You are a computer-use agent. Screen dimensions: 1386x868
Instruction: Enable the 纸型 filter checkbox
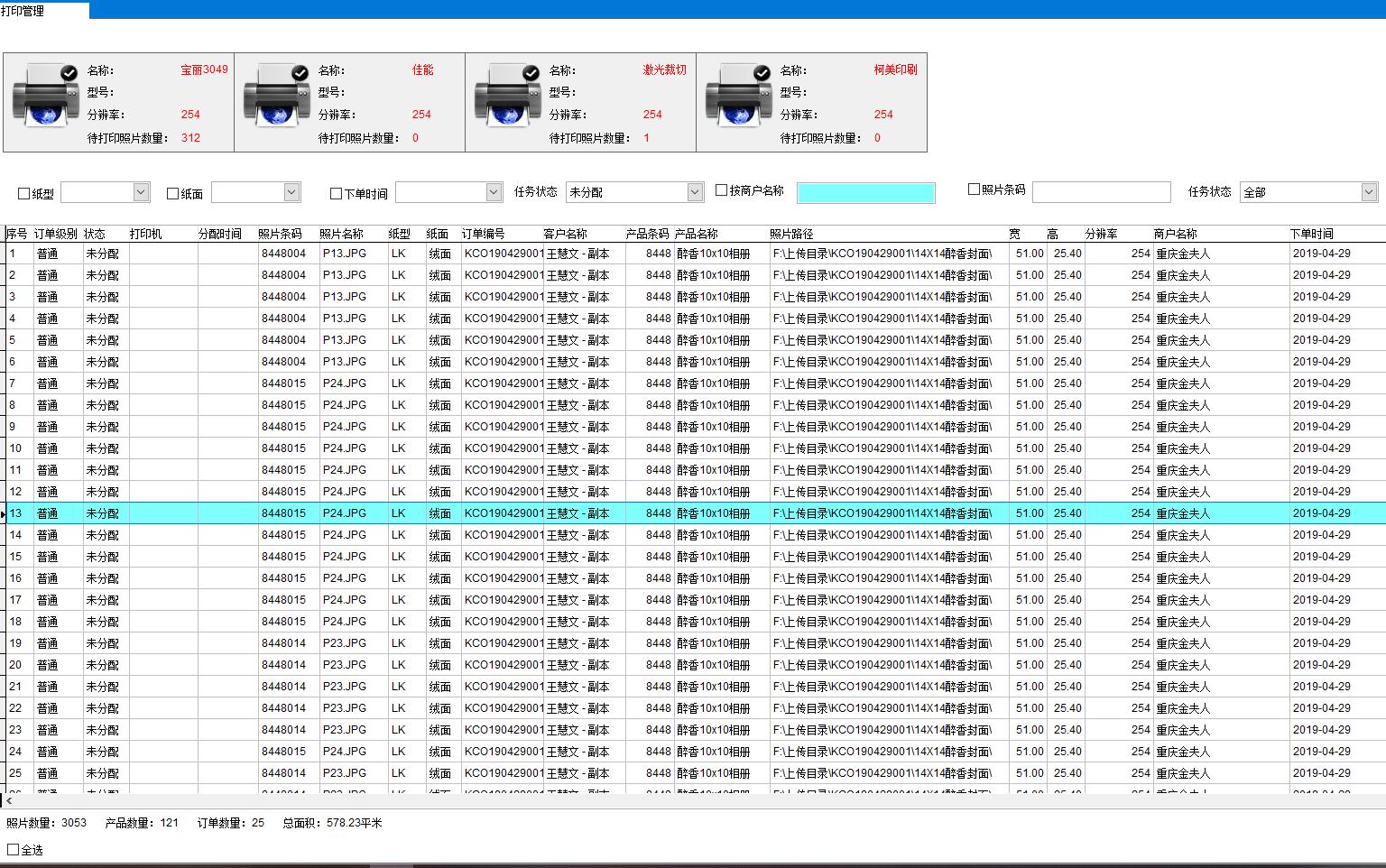(x=24, y=193)
